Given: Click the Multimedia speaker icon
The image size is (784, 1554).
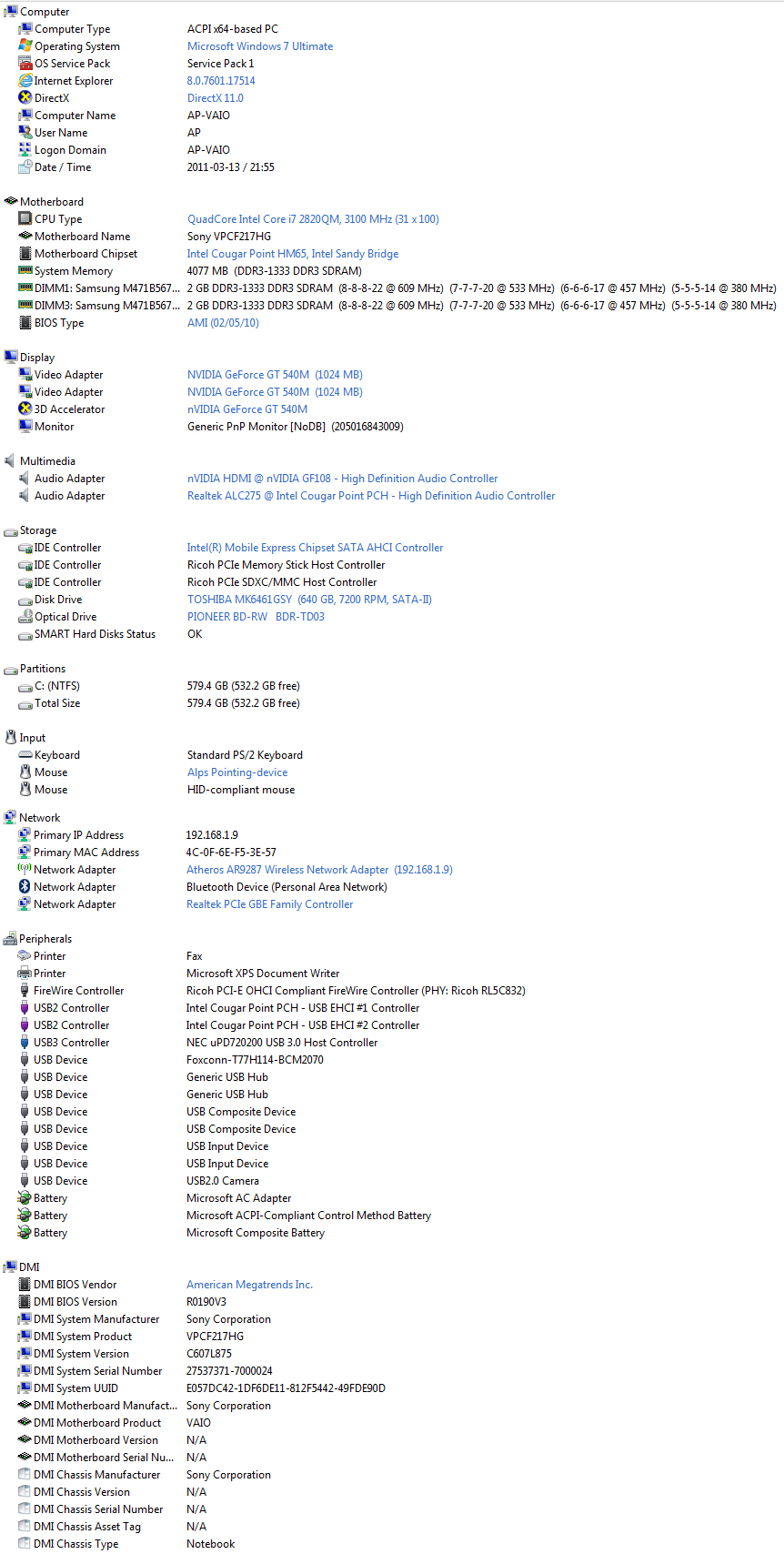Looking at the screenshot, I should coord(11,461).
